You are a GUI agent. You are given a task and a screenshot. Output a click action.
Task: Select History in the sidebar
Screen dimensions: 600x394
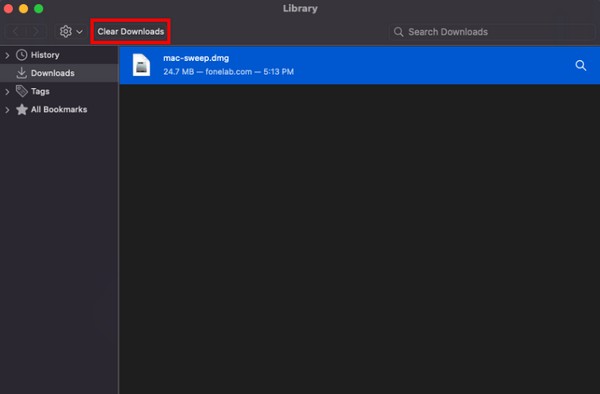point(45,55)
